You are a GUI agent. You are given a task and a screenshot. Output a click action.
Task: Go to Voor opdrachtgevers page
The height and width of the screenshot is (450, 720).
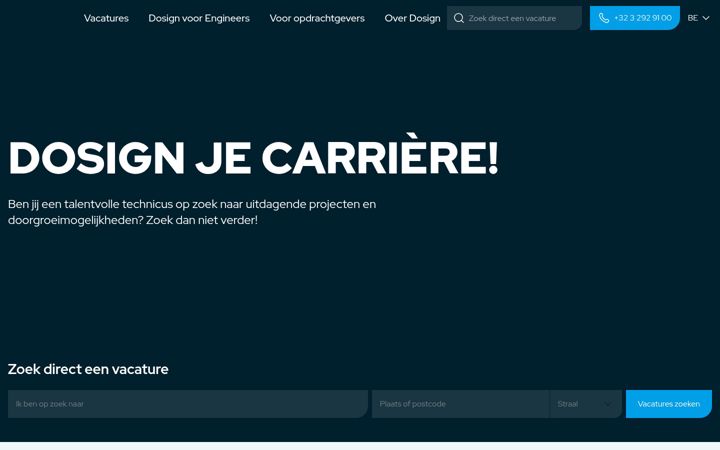[x=317, y=18]
